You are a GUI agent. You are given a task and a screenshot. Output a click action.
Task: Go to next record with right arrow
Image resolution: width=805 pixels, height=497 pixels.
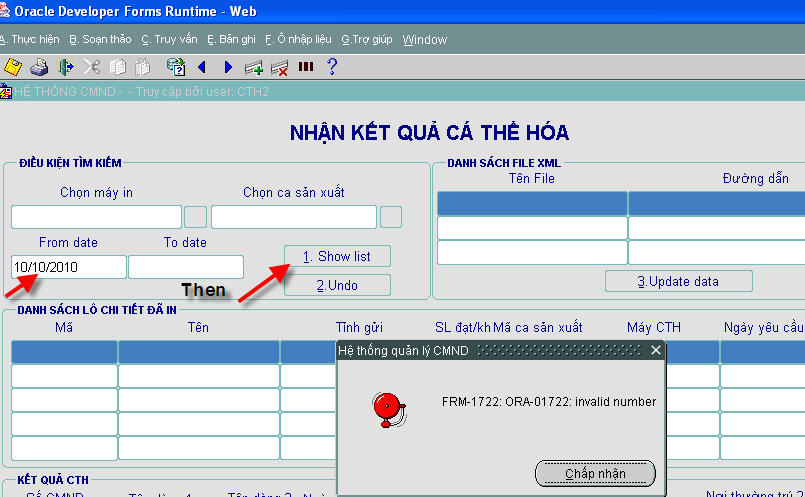point(228,67)
